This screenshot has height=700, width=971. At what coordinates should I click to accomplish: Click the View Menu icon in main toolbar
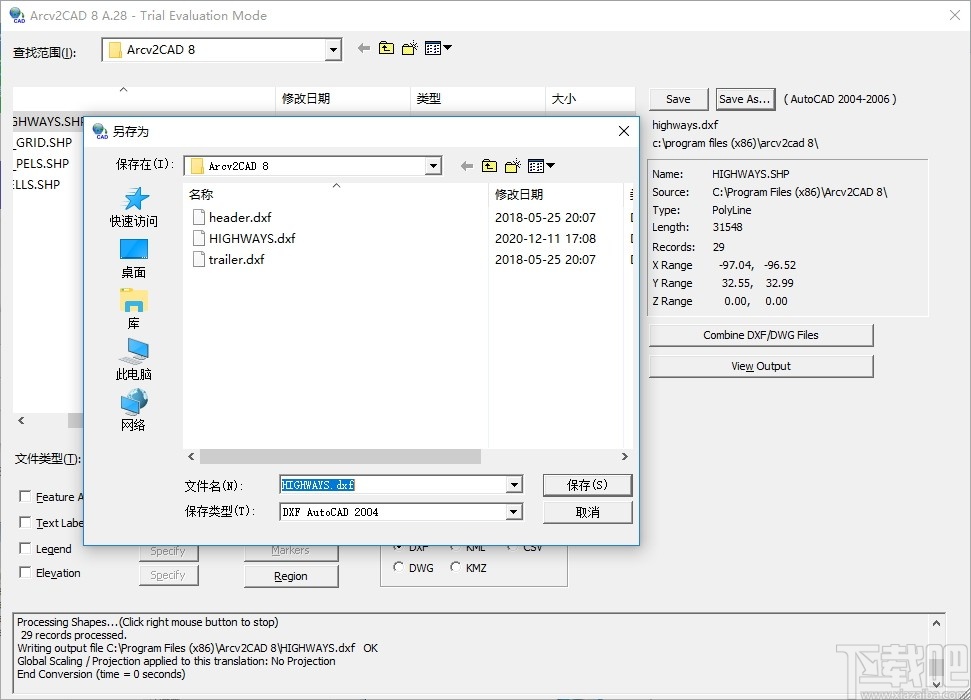coord(433,47)
